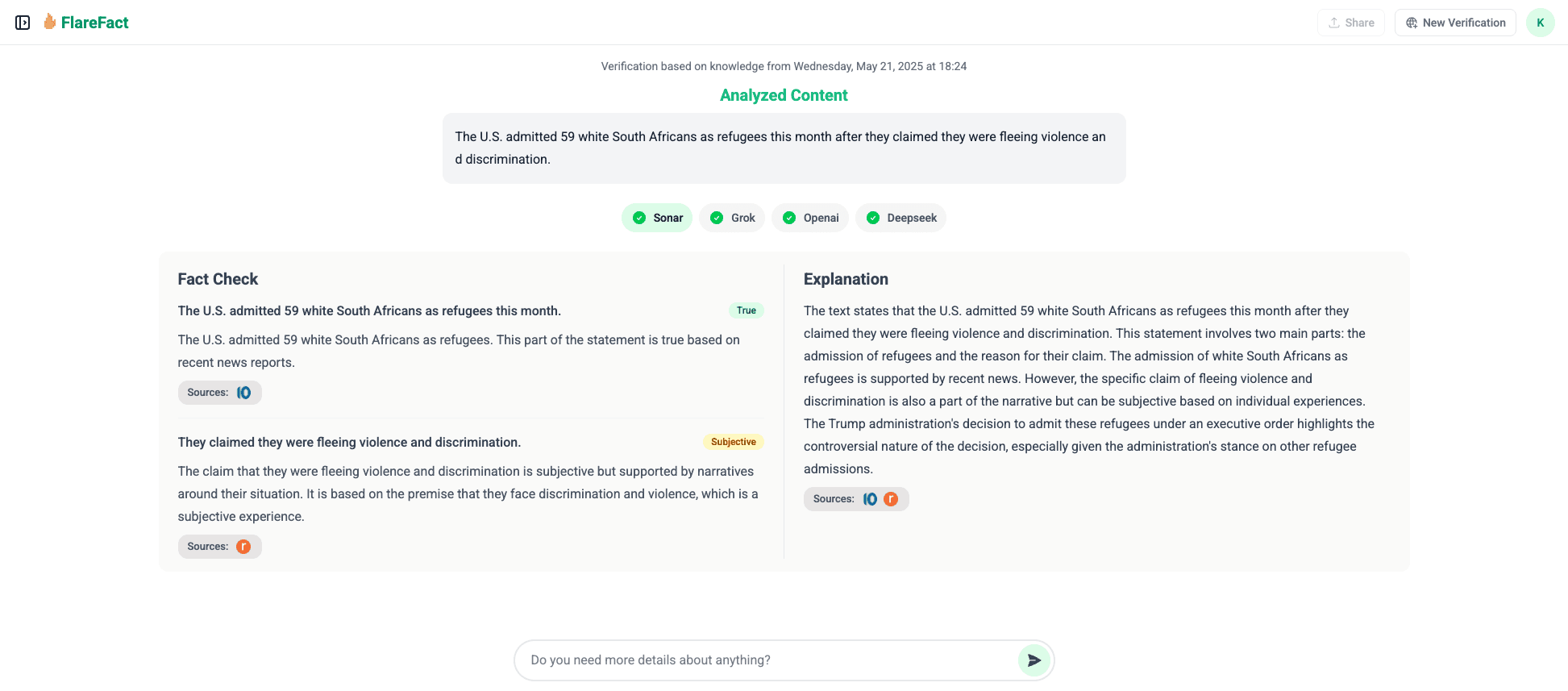Click the Subjective verdict badge
Image resolution: width=1568 pixels, height=691 pixels.
732,441
